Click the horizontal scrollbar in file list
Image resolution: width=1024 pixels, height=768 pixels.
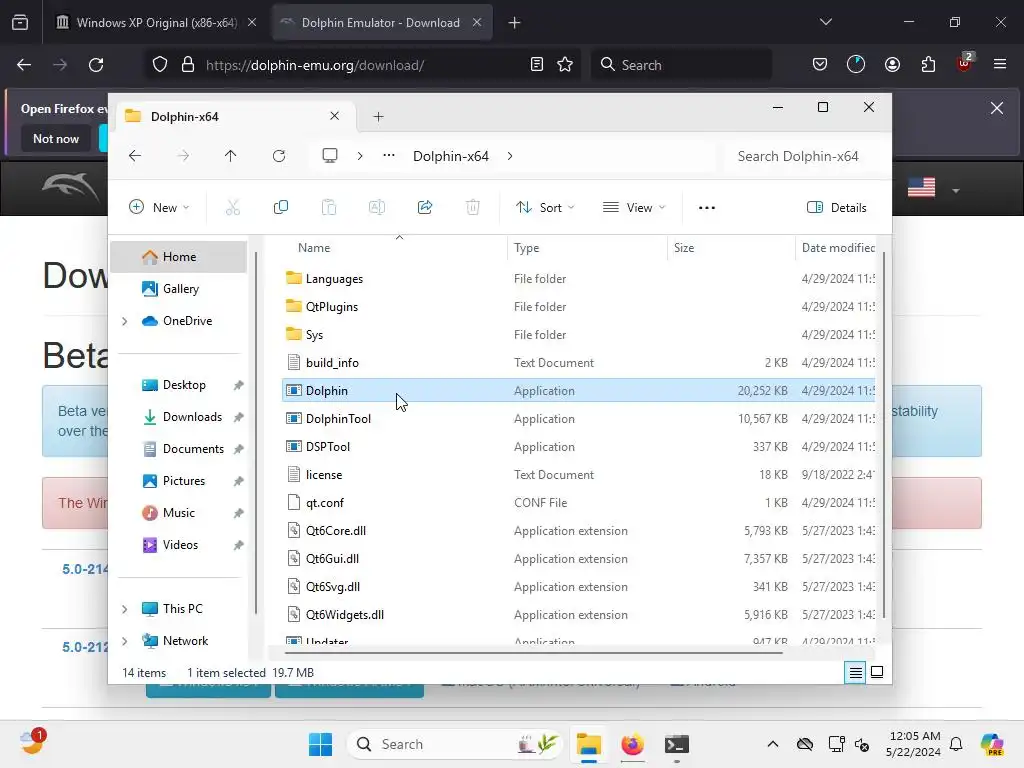(x=534, y=652)
